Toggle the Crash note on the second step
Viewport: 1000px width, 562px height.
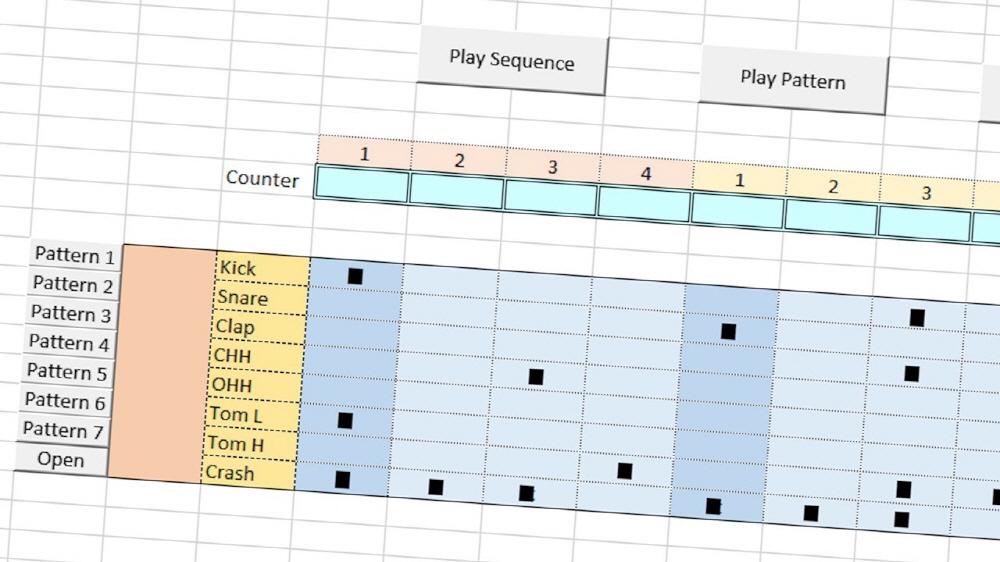pyautogui.click(x=436, y=488)
